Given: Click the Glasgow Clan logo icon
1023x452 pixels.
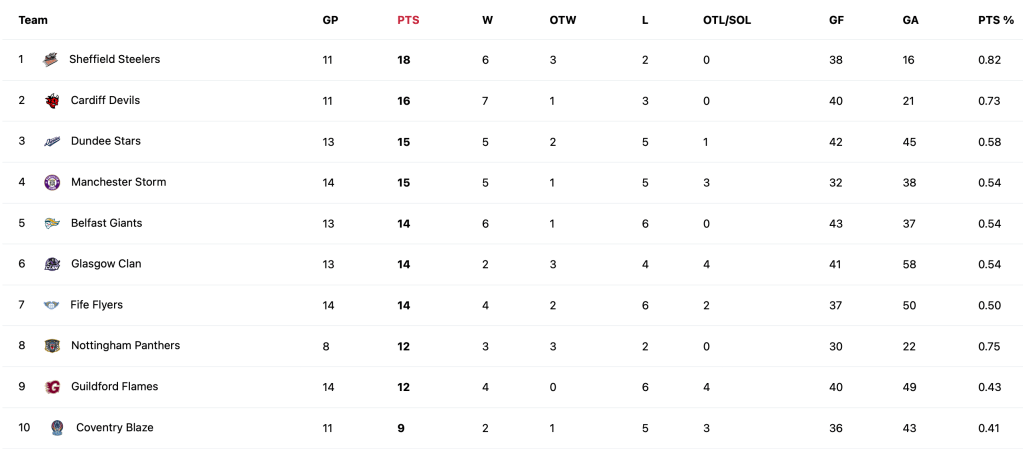Looking at the screenshot, I should pos(52,265).
